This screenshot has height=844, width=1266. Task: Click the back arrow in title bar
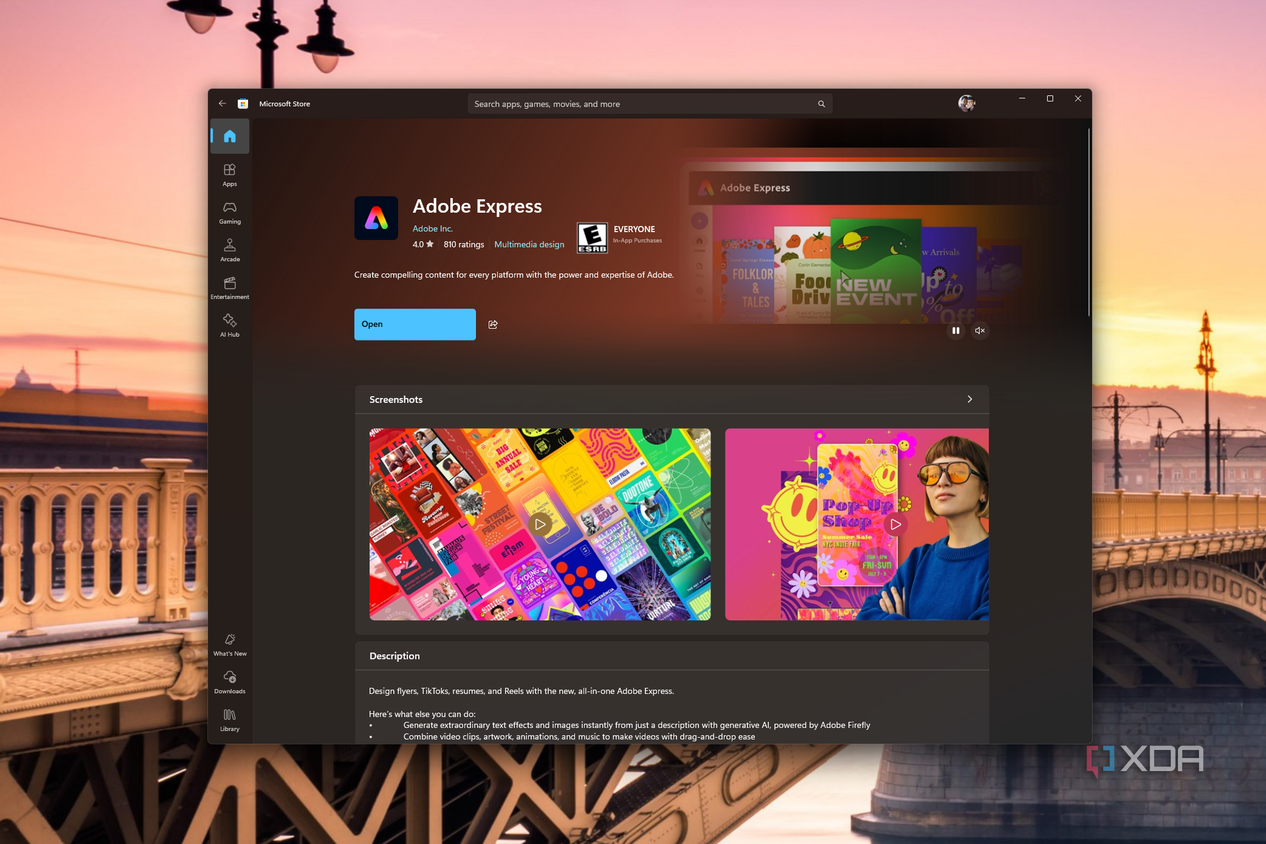pos(223,103)
